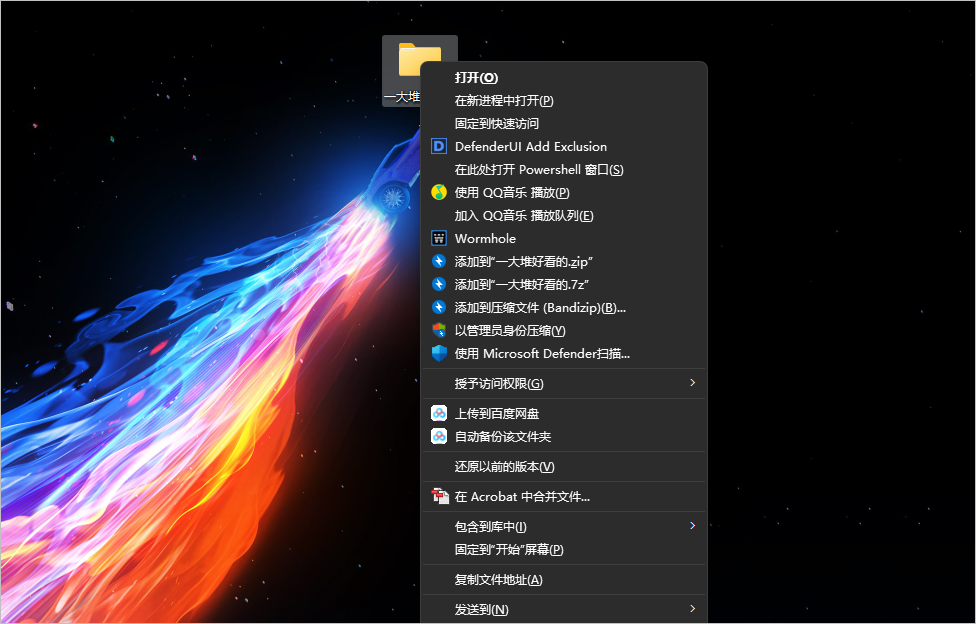Click the DefenderUI blue D icon
Viewport: 976px width, 624px height.
[439, 146]
